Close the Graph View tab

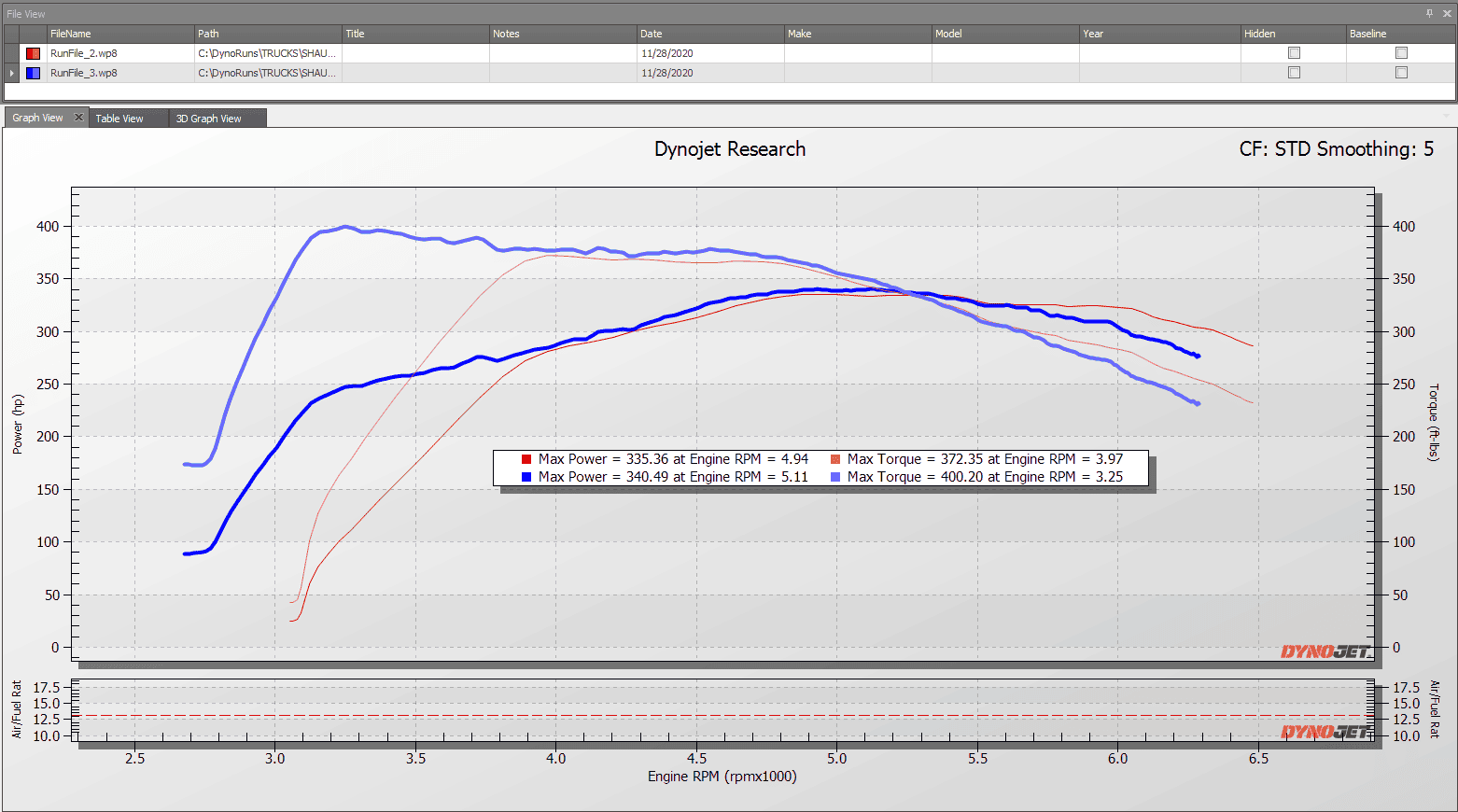click(78, 118)
